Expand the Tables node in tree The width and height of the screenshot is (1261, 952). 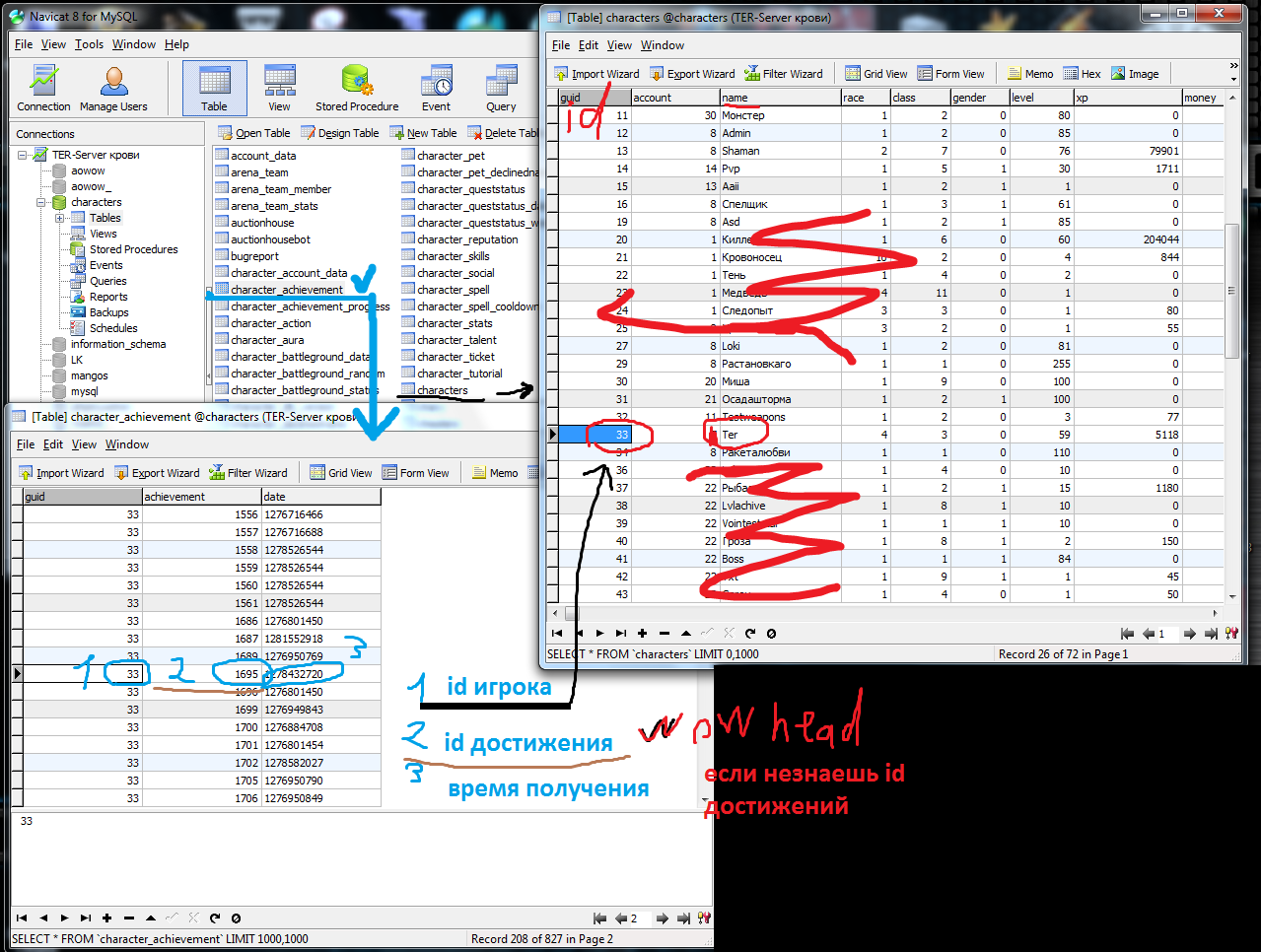[x=60, y=218]
